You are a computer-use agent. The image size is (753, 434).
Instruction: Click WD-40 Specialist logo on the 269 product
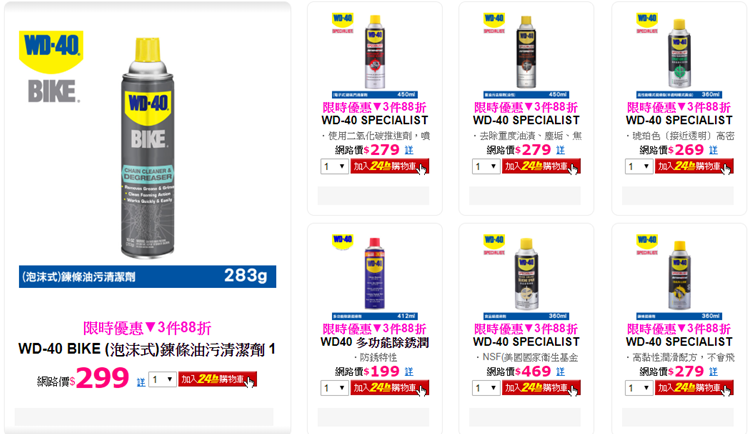(x=646, y=23)
